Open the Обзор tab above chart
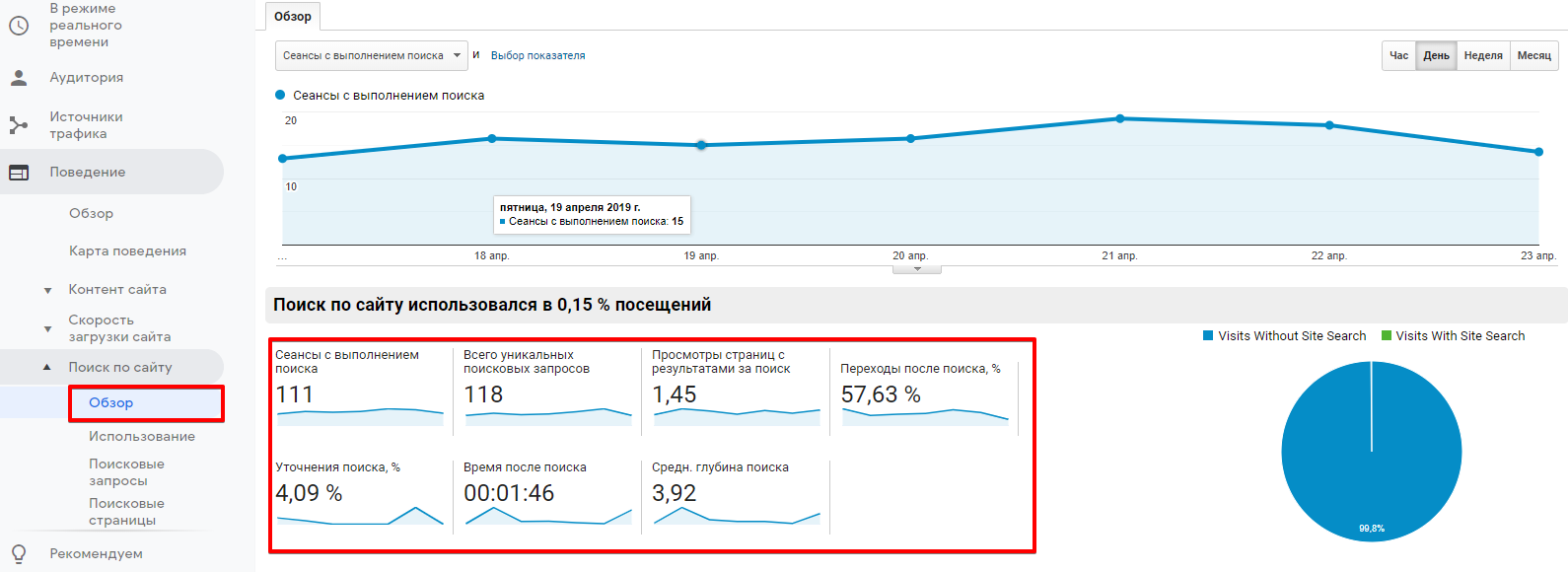Screen dimensions: 1568x572 [293, 17]
